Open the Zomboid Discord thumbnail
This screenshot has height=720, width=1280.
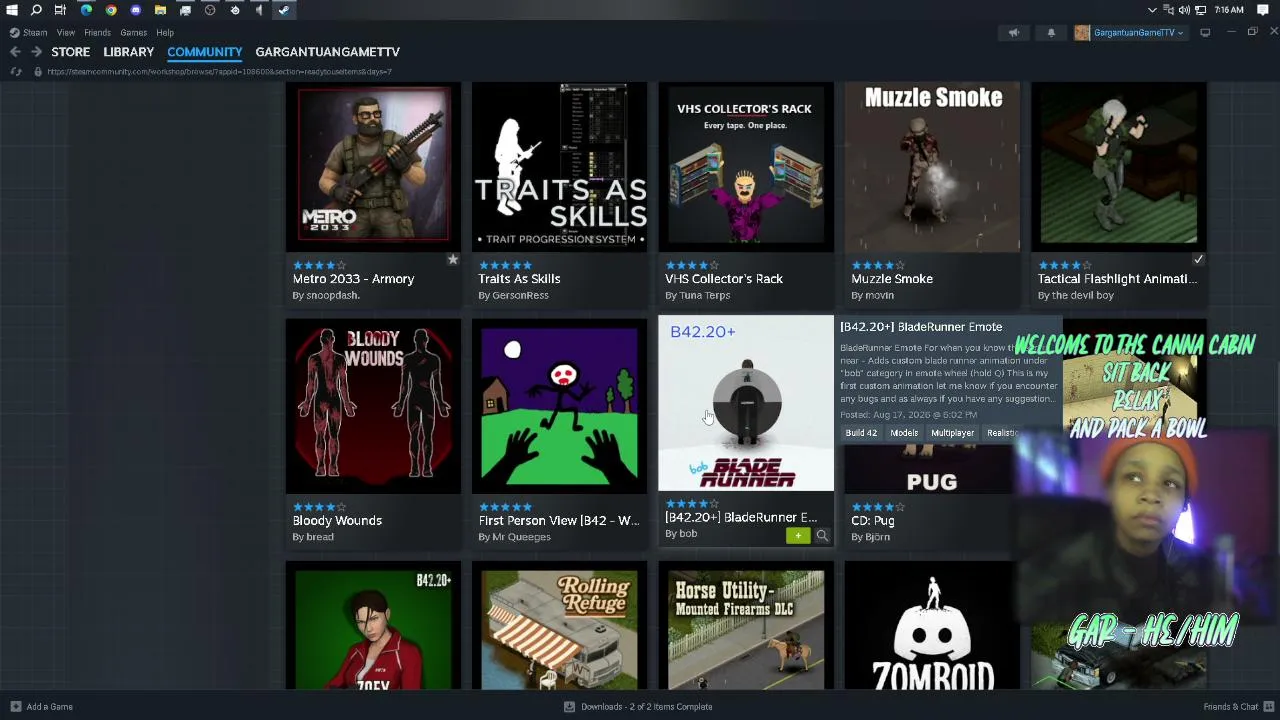pyautogui.click(x=932, y=625)
